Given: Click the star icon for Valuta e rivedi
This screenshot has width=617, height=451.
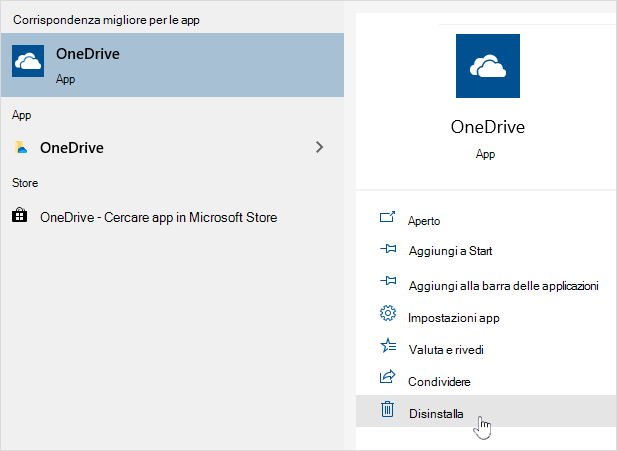Looking at the screenshot, I should 388,345.
